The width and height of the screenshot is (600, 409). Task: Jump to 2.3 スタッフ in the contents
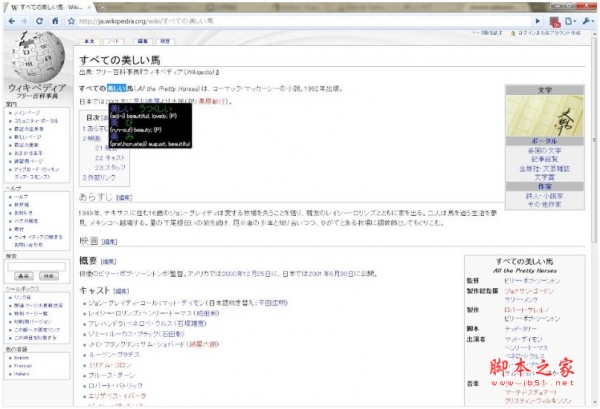pos(110,168)
